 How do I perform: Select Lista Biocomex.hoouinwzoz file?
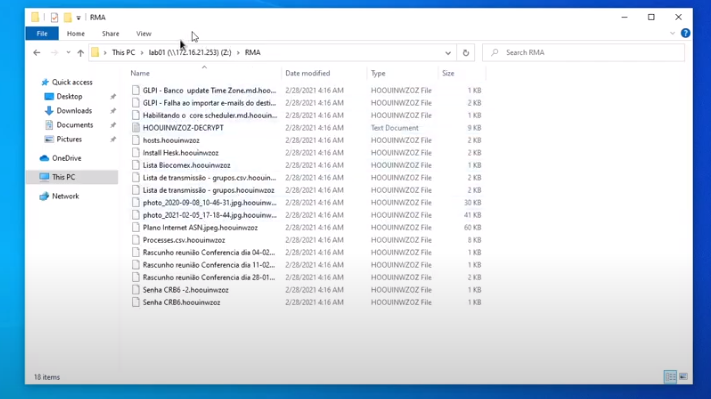pyautogui.click(x=186, y=165)
